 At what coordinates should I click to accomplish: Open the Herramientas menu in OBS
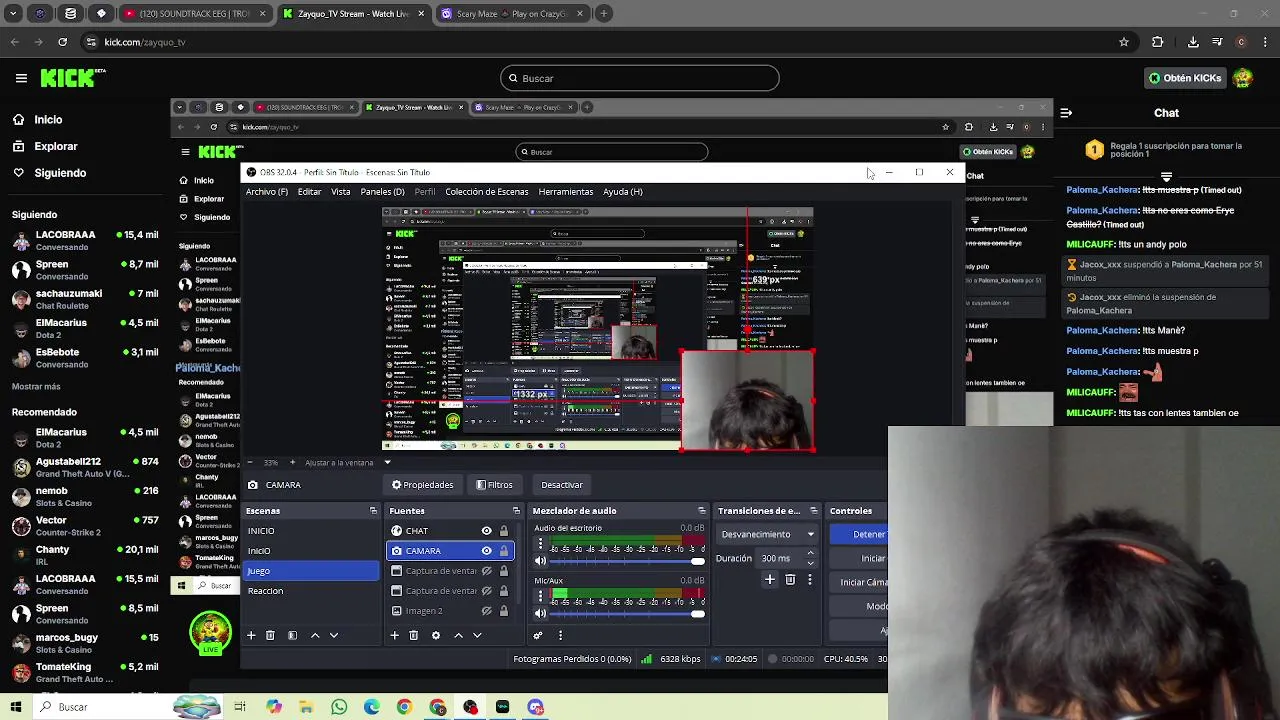tap(566, 192)
